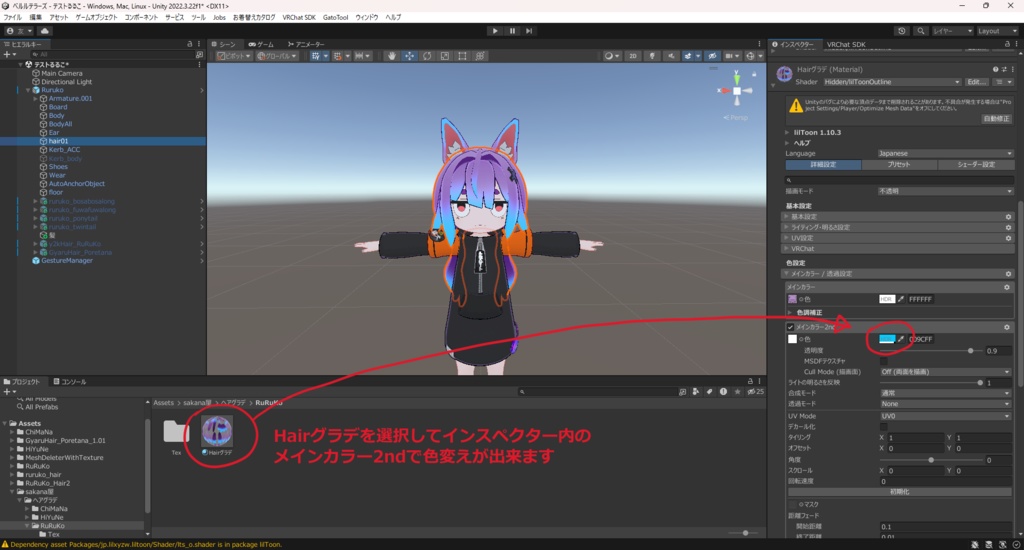
Task: Open the global search magnifier icon
Action: point(920,31)
